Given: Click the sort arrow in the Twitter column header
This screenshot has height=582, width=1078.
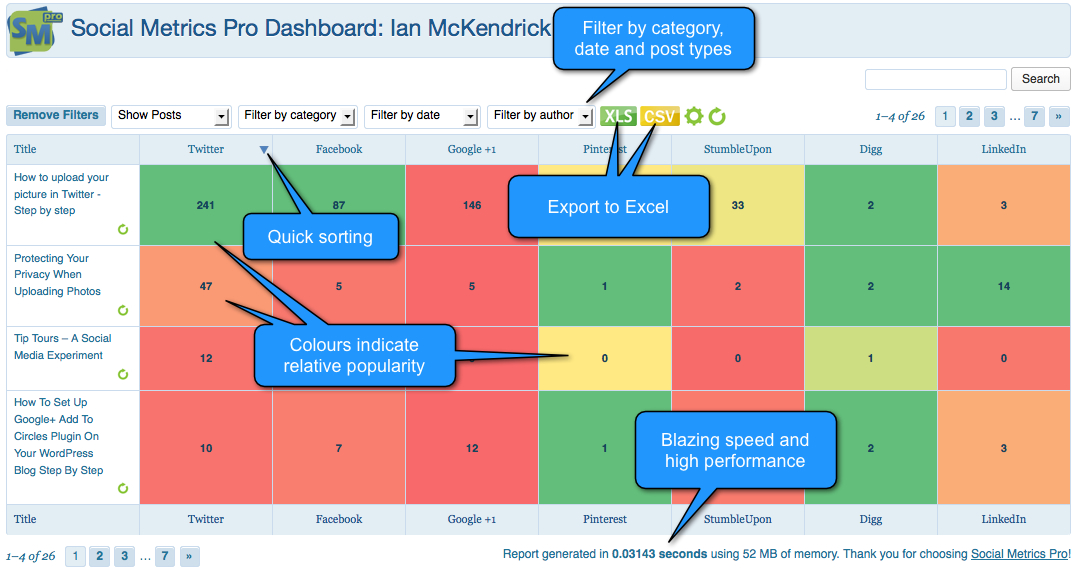Looking at the screenshot, I should [x=264, y=150].
